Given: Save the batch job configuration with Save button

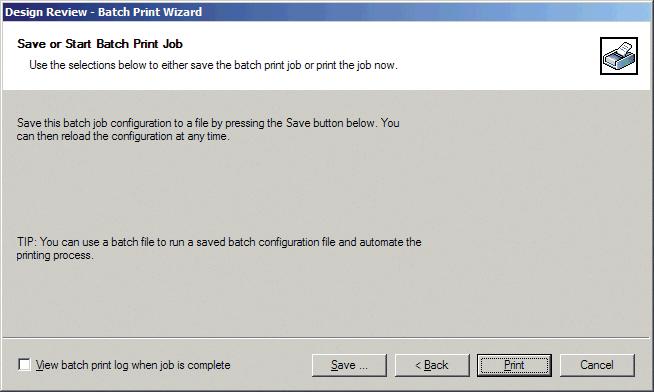Looking at the screenshot, I should (349, 365).
